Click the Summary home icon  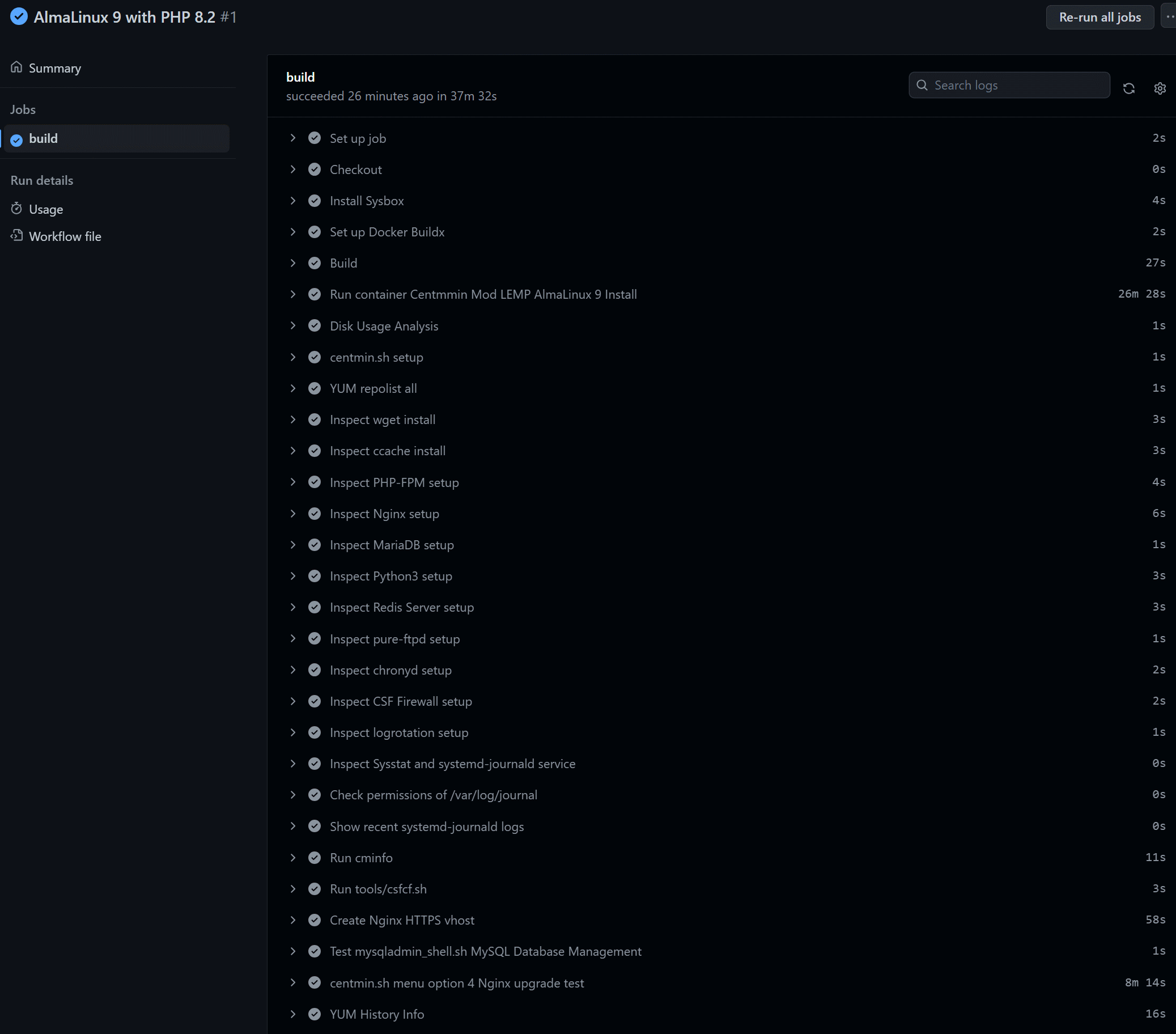pos(16,67)
